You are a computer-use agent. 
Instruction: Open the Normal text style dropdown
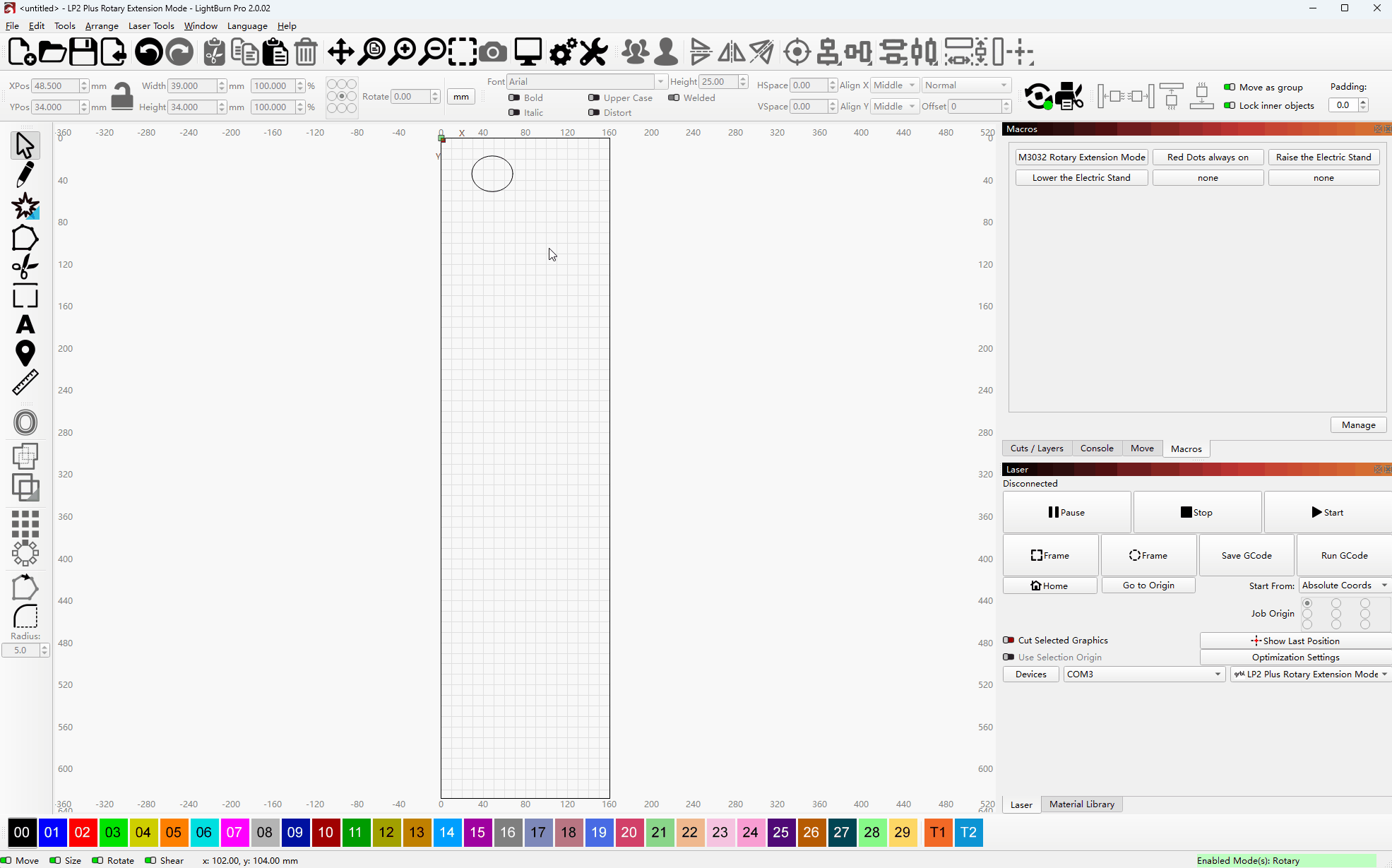[966, 85]
